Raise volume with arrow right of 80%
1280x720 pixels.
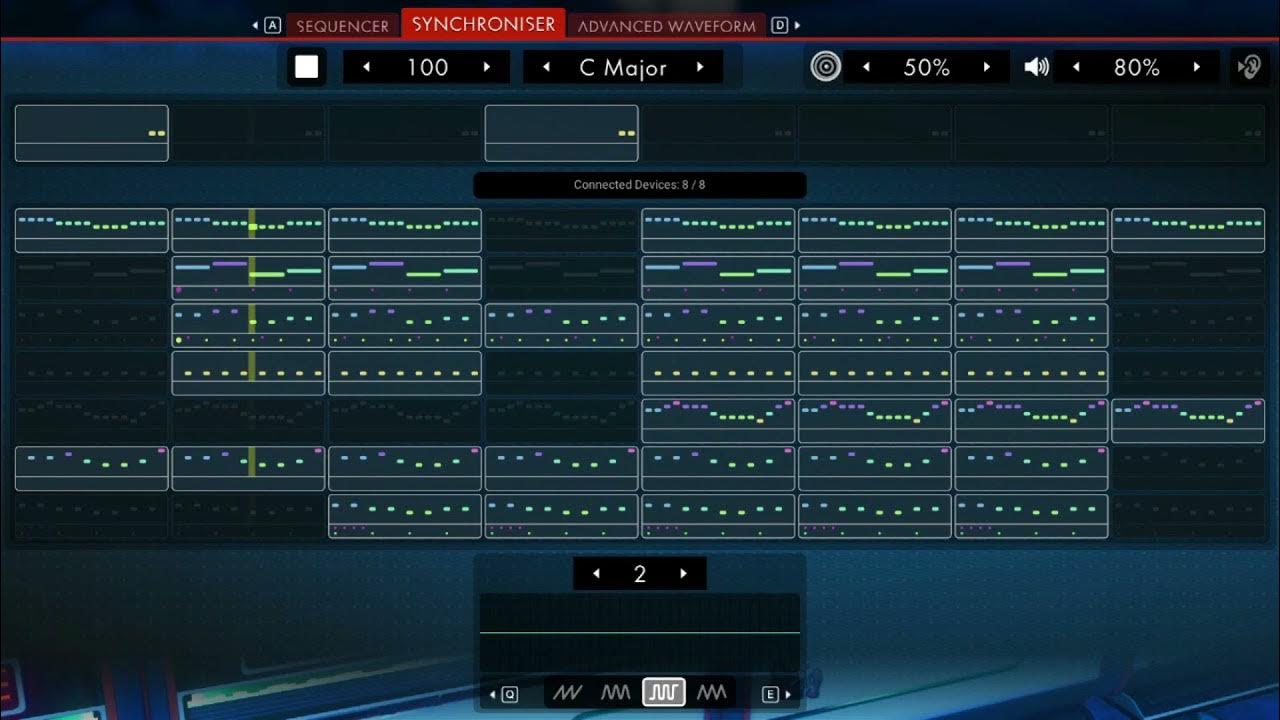coord(1197,67)
